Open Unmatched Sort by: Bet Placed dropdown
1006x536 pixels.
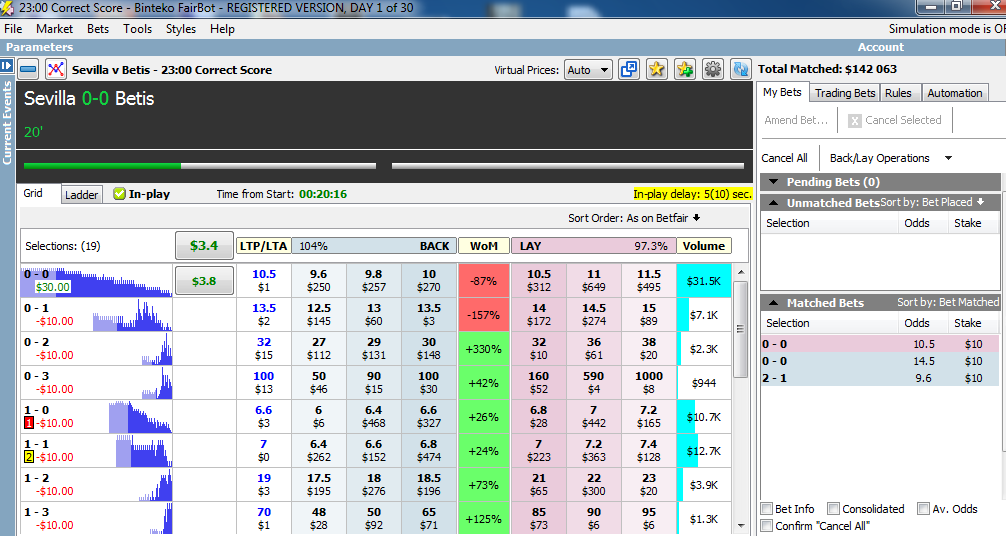[932, 202]
